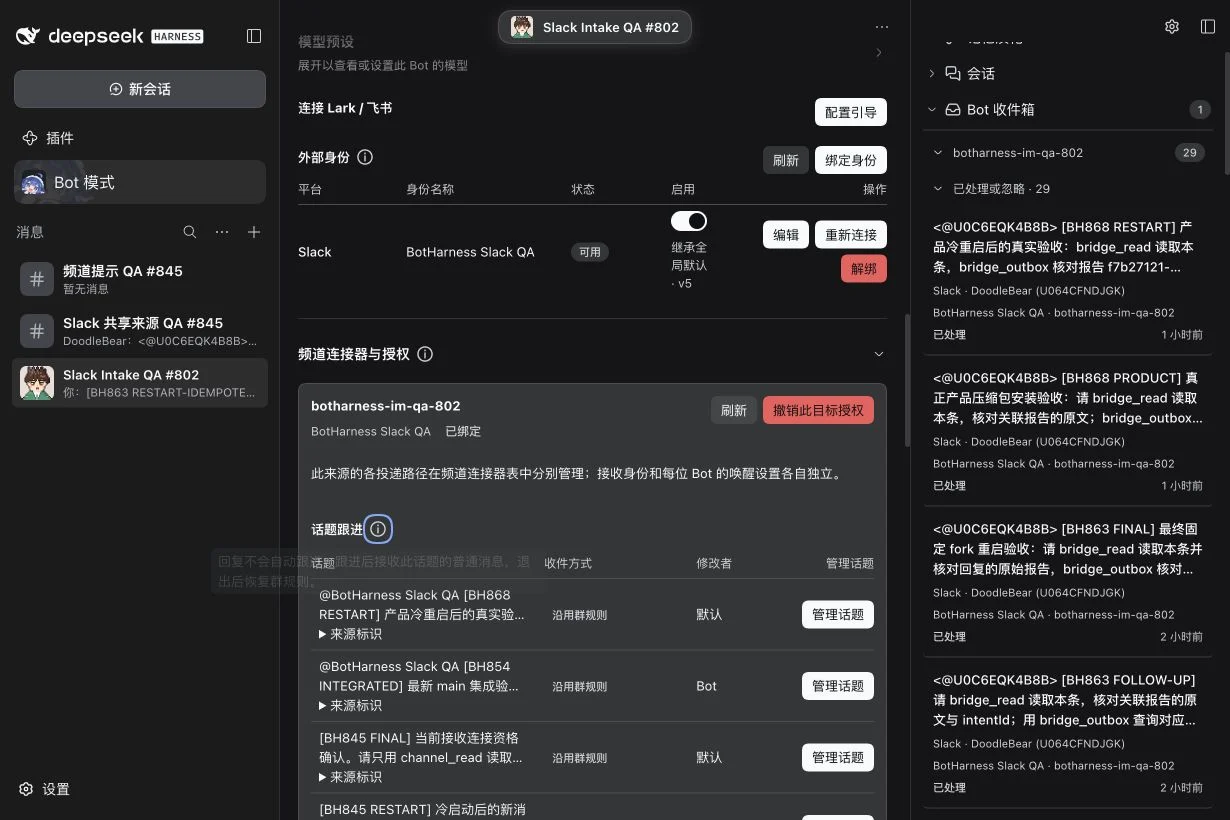The image size is (1230, 820).
Task: Open Slack 共享来源 QA #845 channel
Action: click(140, 331)
